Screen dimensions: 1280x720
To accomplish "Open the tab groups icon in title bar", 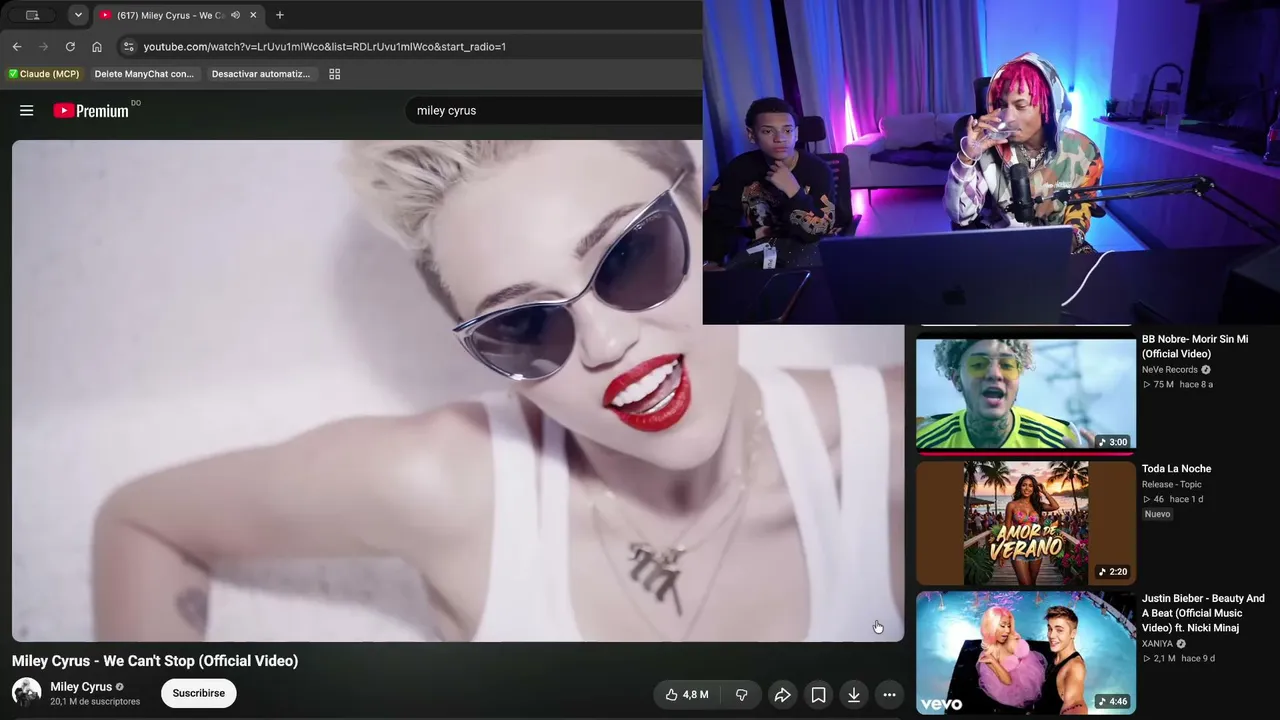I will [32, 15].
